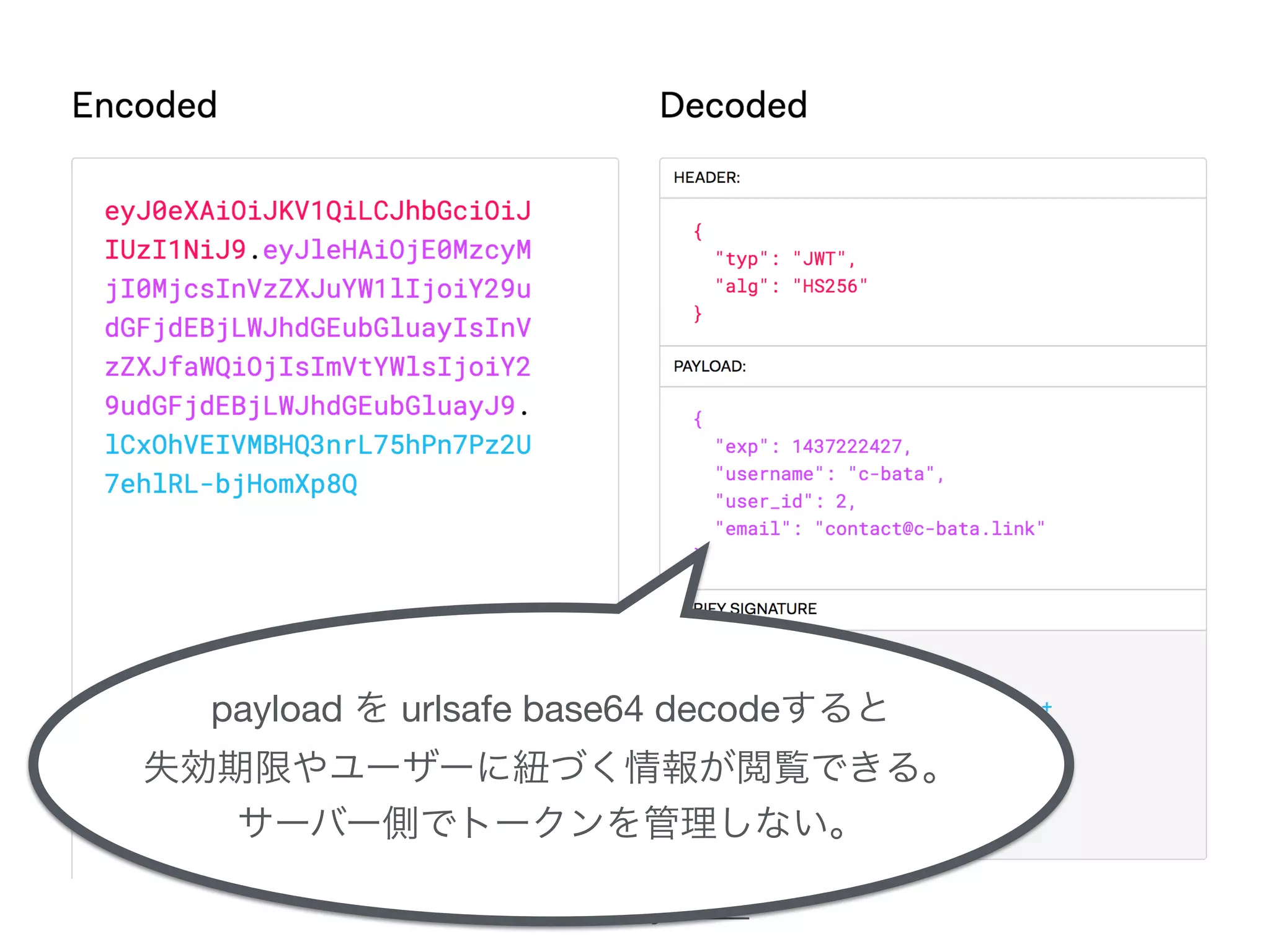
Task: Click the "exp" value 1437222427
Action: point(846,447)
